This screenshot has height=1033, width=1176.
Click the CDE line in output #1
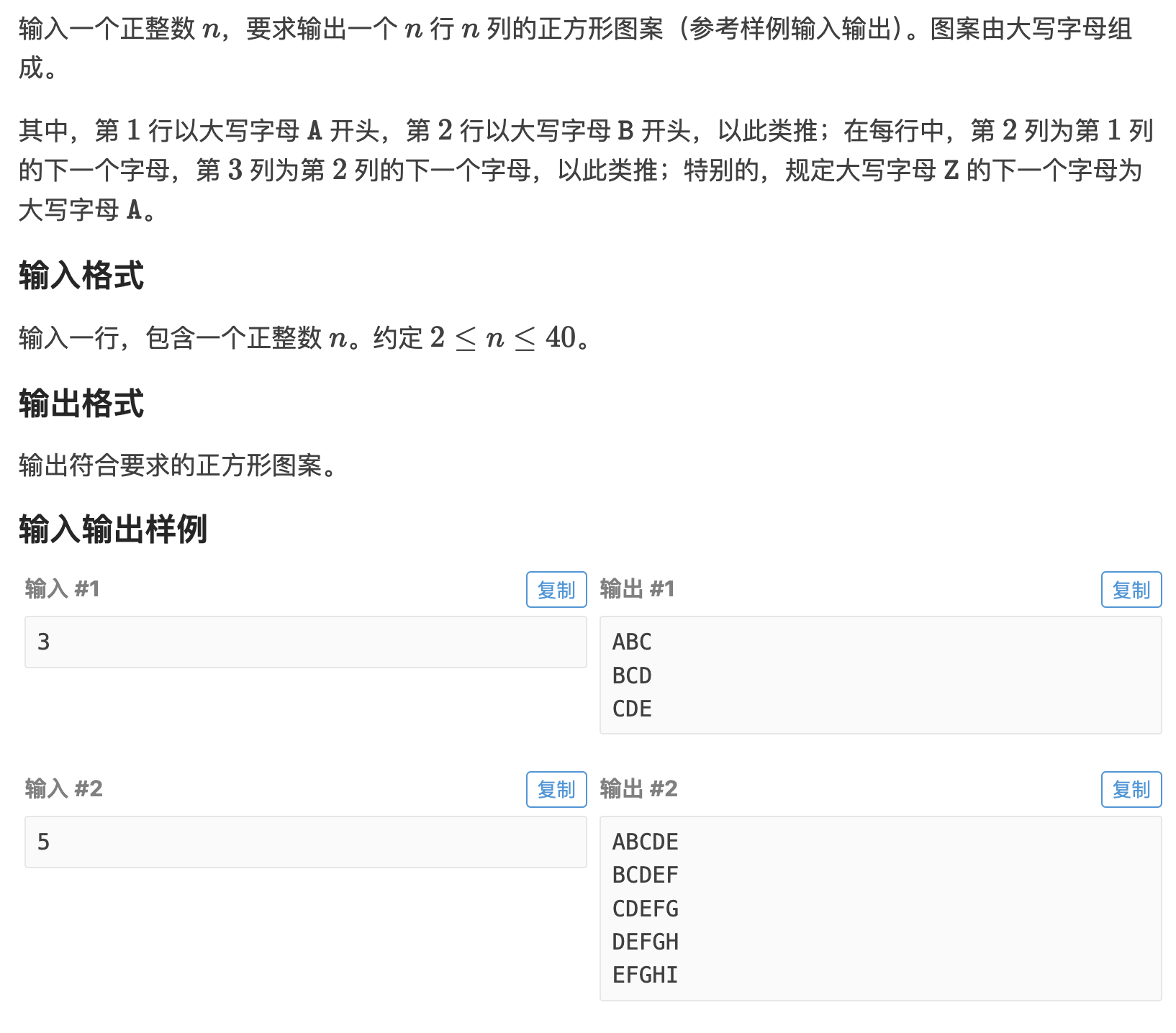(632, 709)
